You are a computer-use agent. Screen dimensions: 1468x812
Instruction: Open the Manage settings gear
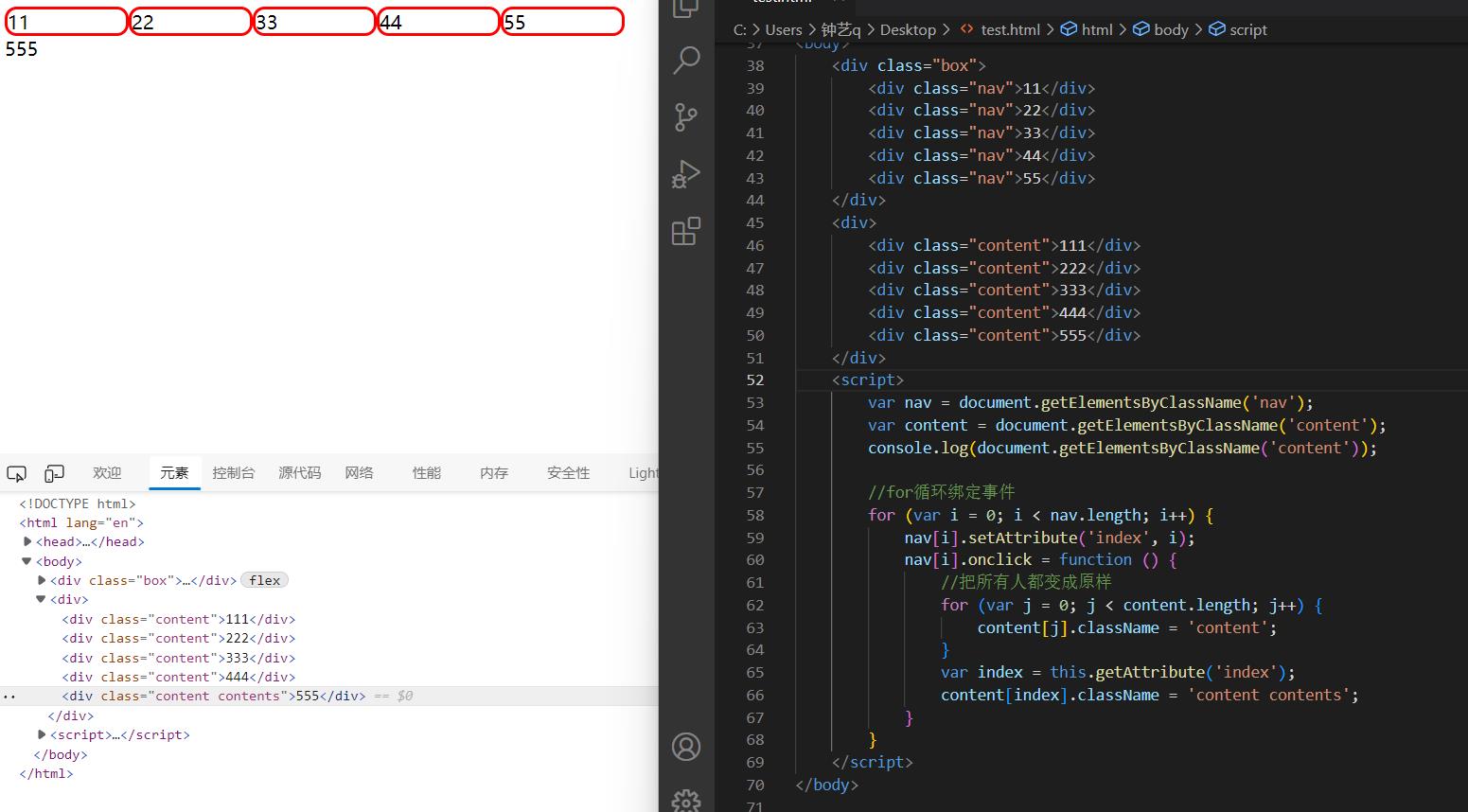tap(685, 800)
